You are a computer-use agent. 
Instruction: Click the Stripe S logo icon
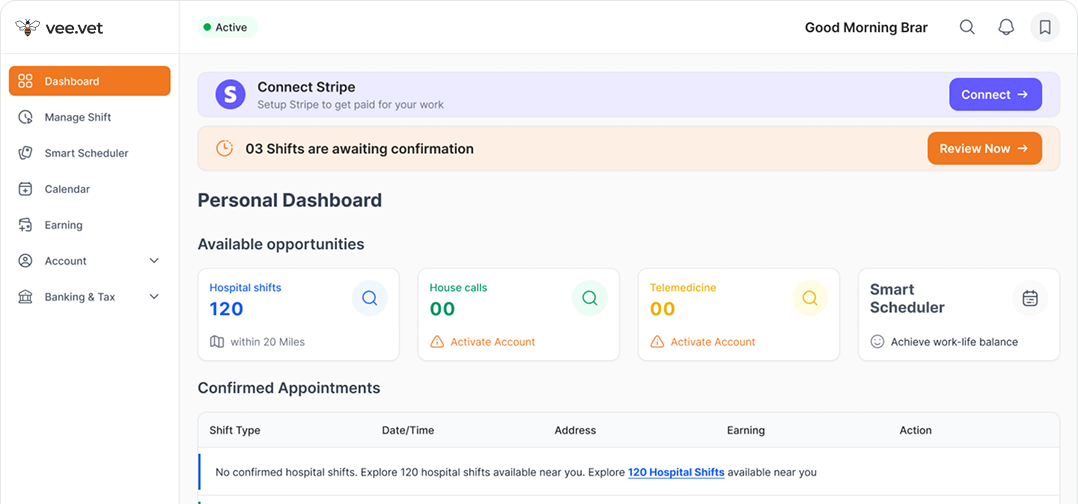point(231,95)
